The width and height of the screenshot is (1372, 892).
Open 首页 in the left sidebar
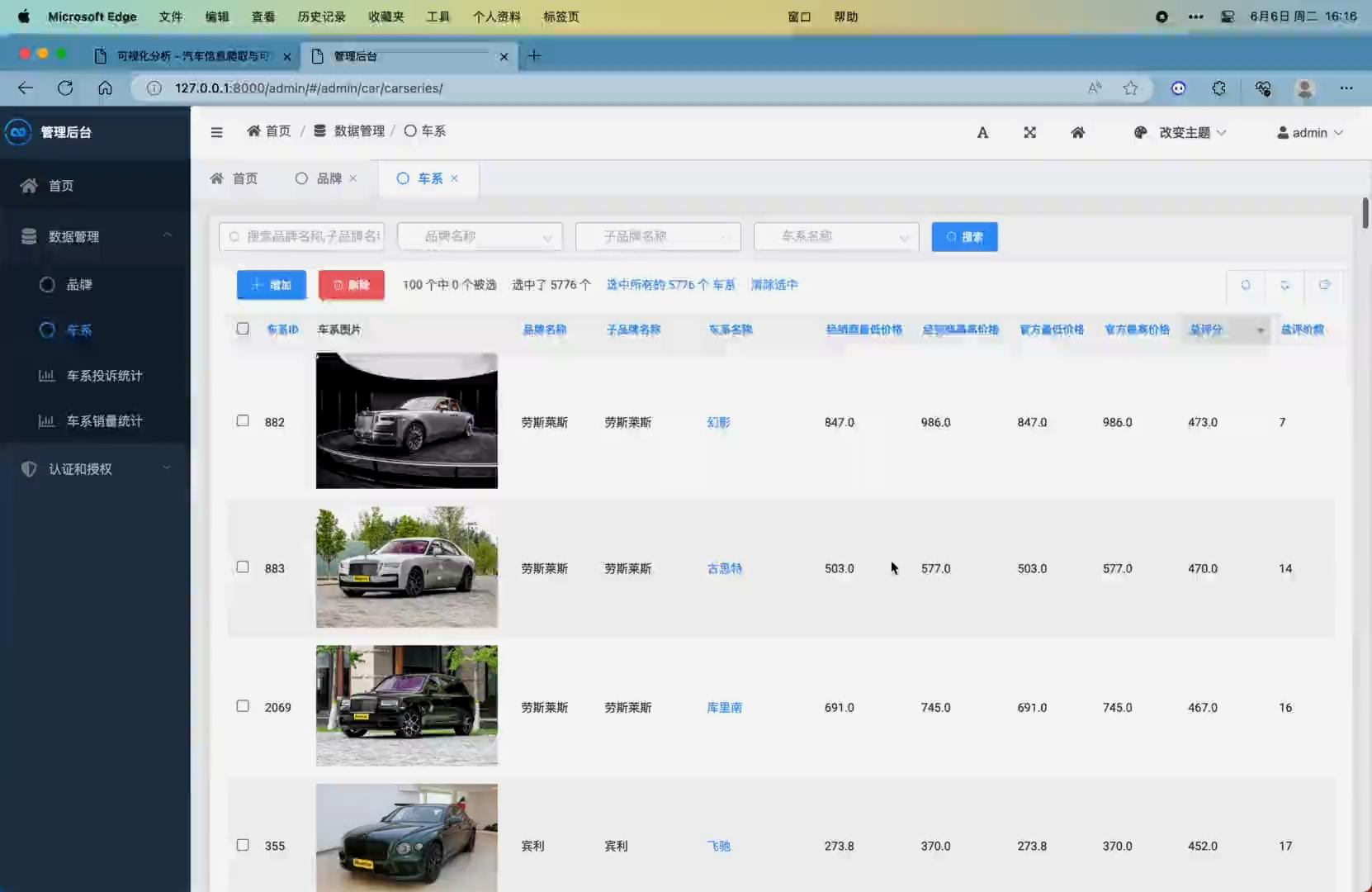tap(95, 186)
